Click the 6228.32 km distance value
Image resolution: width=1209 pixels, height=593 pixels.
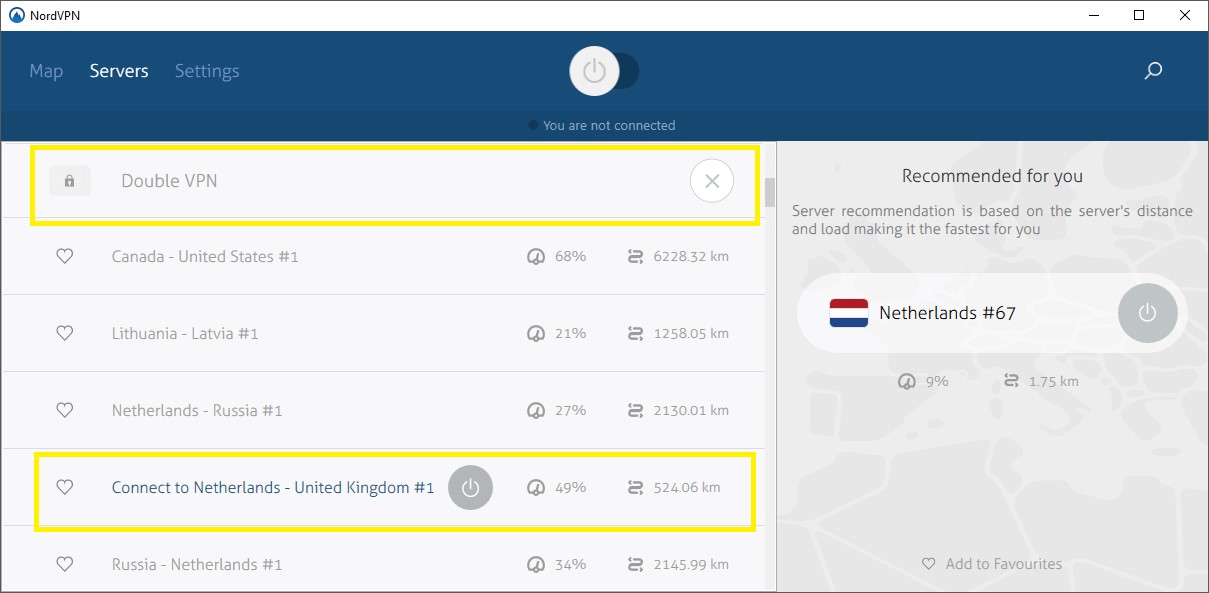click(691, 257)
